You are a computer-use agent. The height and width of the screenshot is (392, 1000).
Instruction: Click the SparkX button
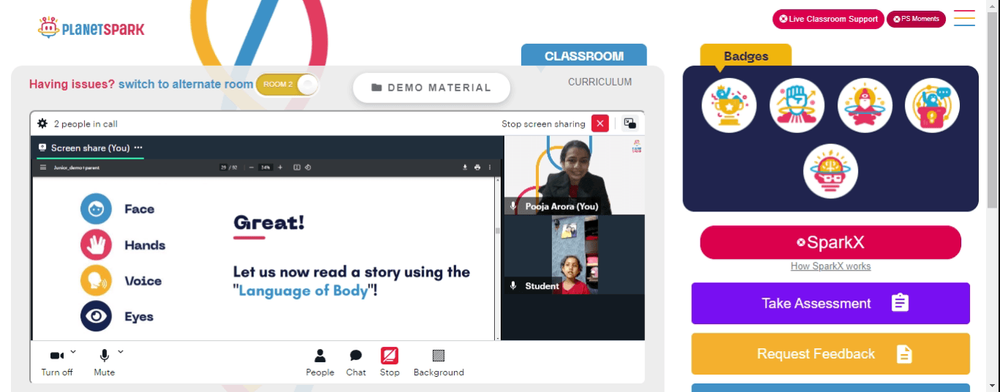click(830, 242)
